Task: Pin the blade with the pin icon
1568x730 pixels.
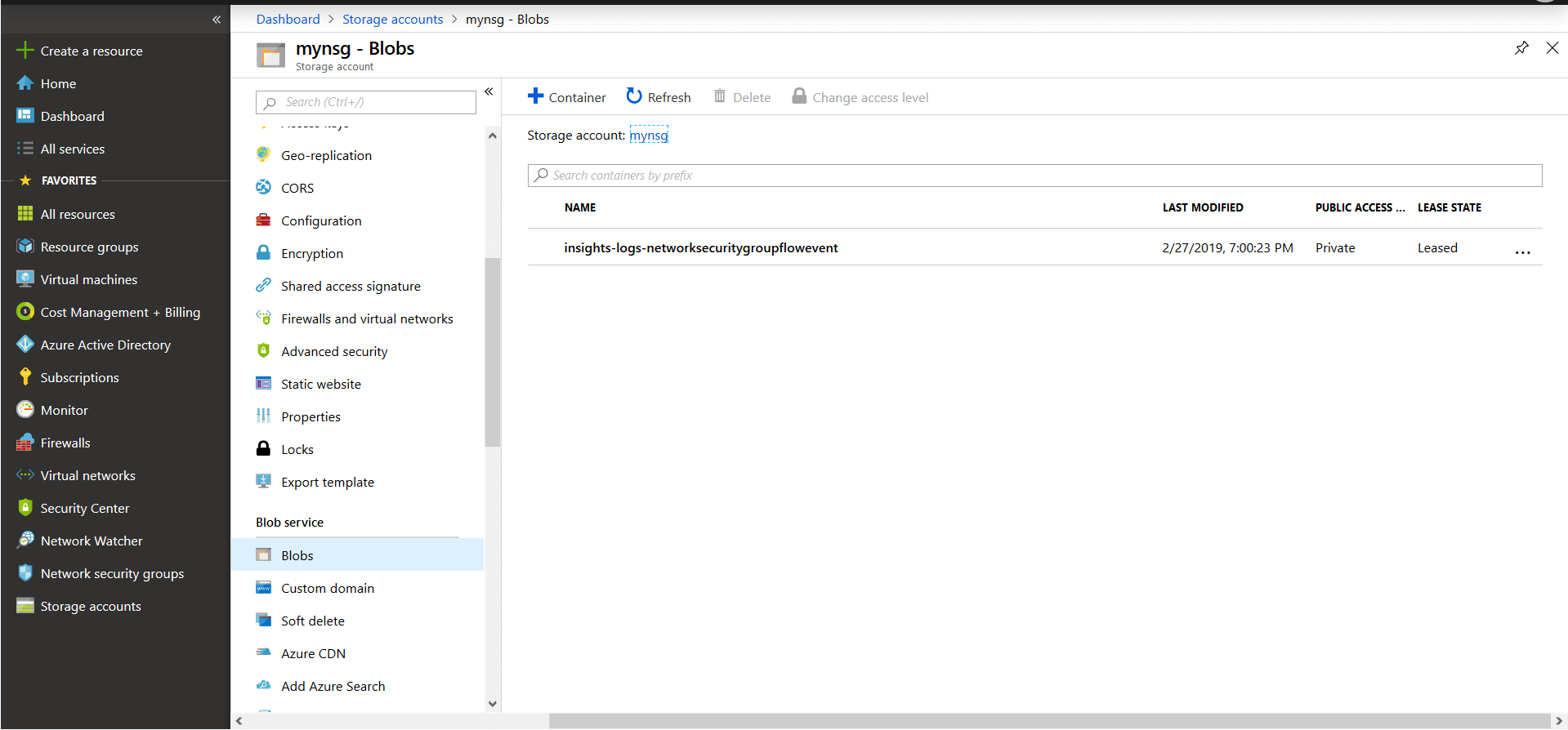Action: click(x=1521, y=48)
